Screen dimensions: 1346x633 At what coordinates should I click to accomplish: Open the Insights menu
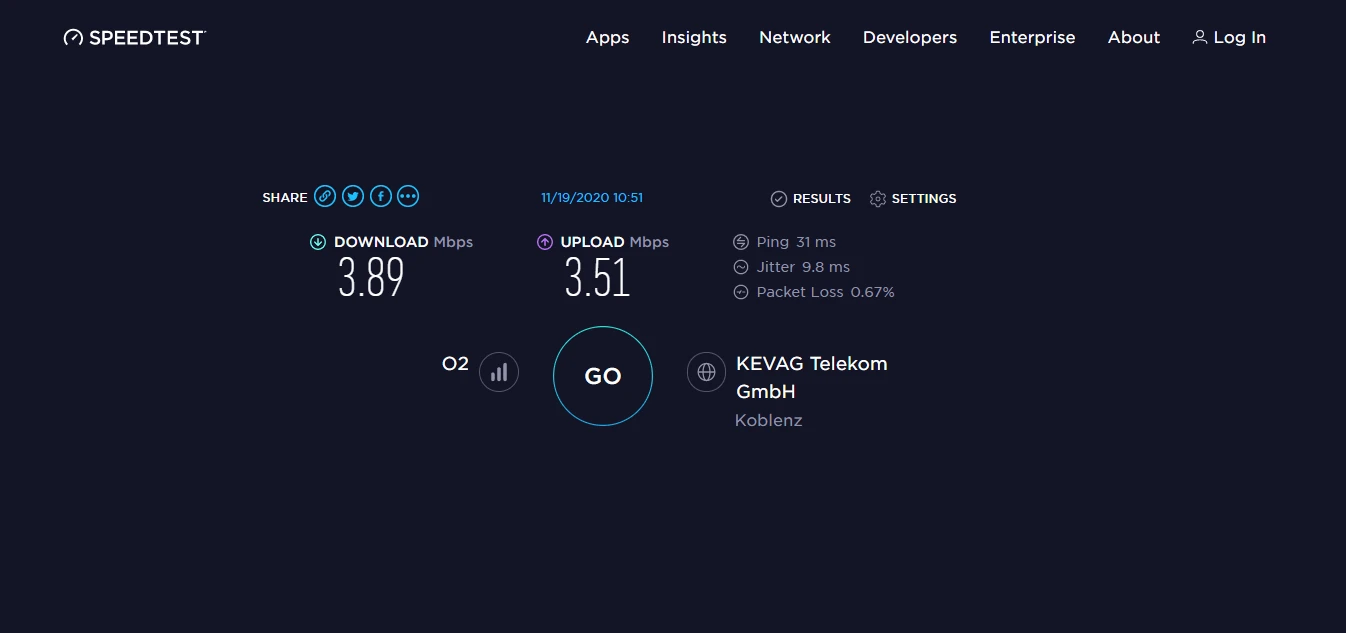694,37
